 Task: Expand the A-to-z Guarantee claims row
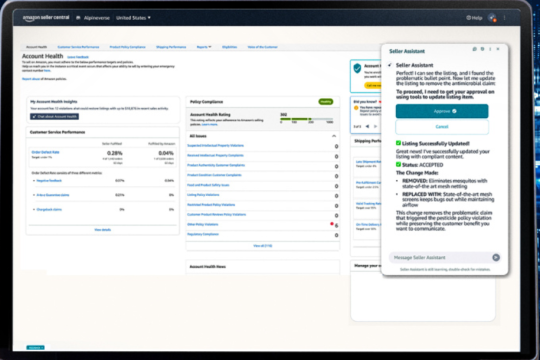point(34,195)
